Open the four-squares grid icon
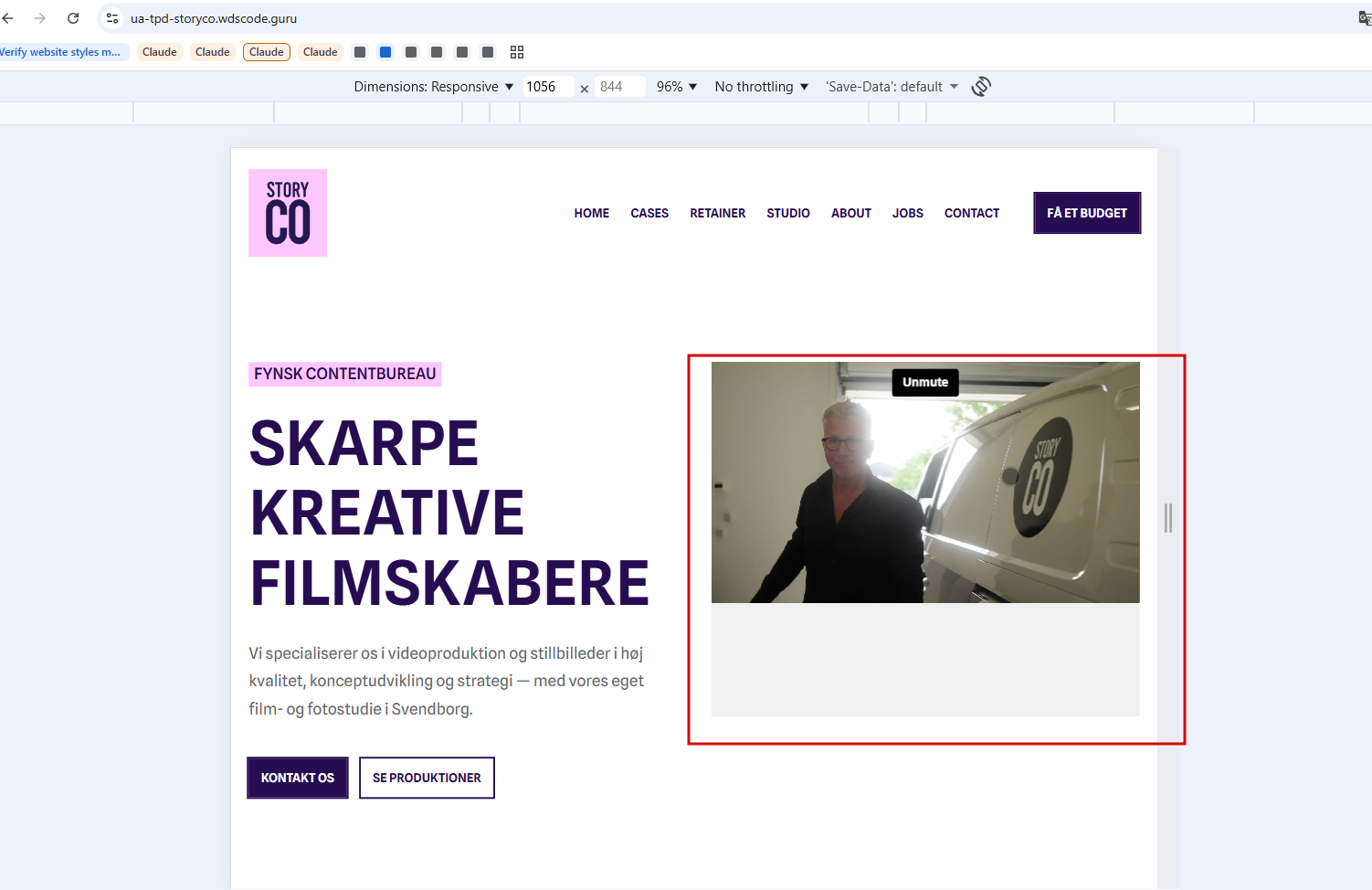 click(x=517, y=52)
